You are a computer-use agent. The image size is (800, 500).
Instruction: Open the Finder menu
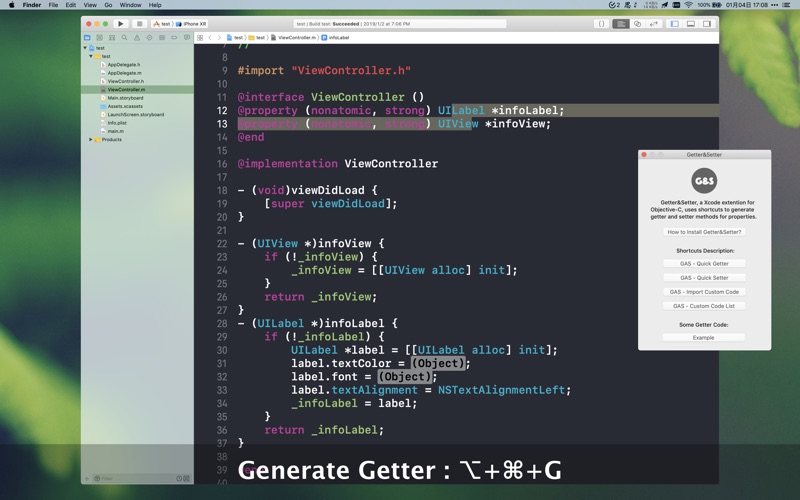pyautogui.click(x=32, y=5)
